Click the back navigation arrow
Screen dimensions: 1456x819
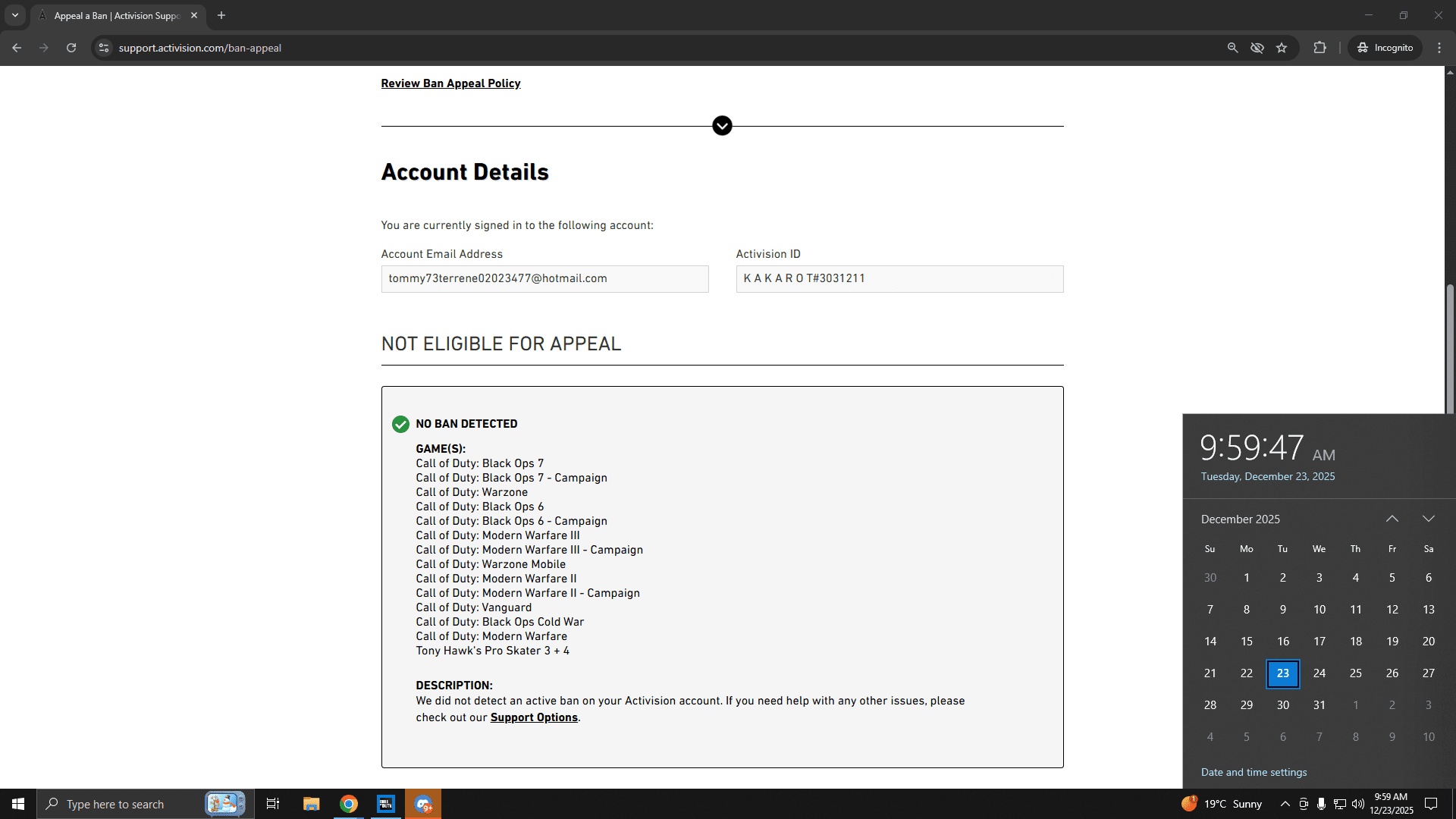(x=17, y=48)
